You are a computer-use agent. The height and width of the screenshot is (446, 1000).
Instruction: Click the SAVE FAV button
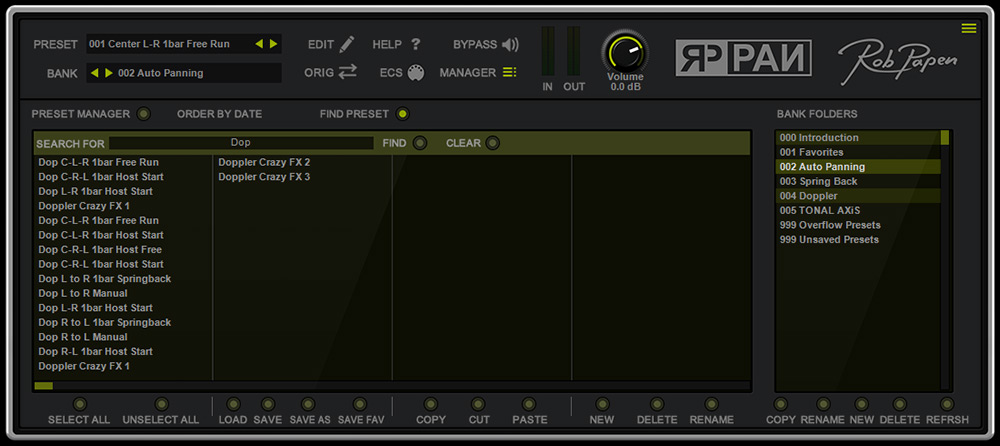(360, 404)
